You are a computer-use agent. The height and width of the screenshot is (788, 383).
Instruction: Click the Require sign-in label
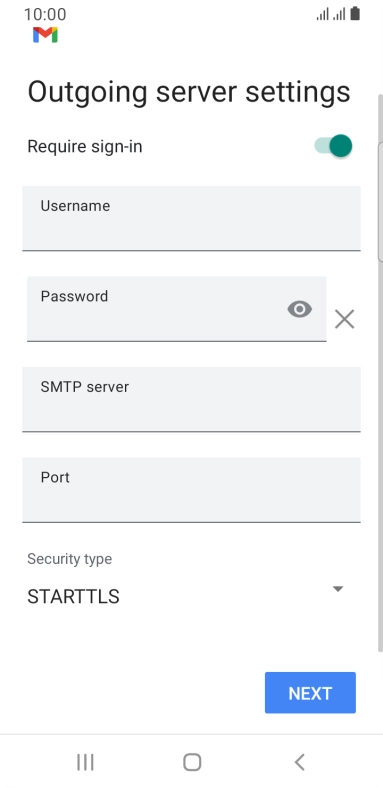click(84, 147)
